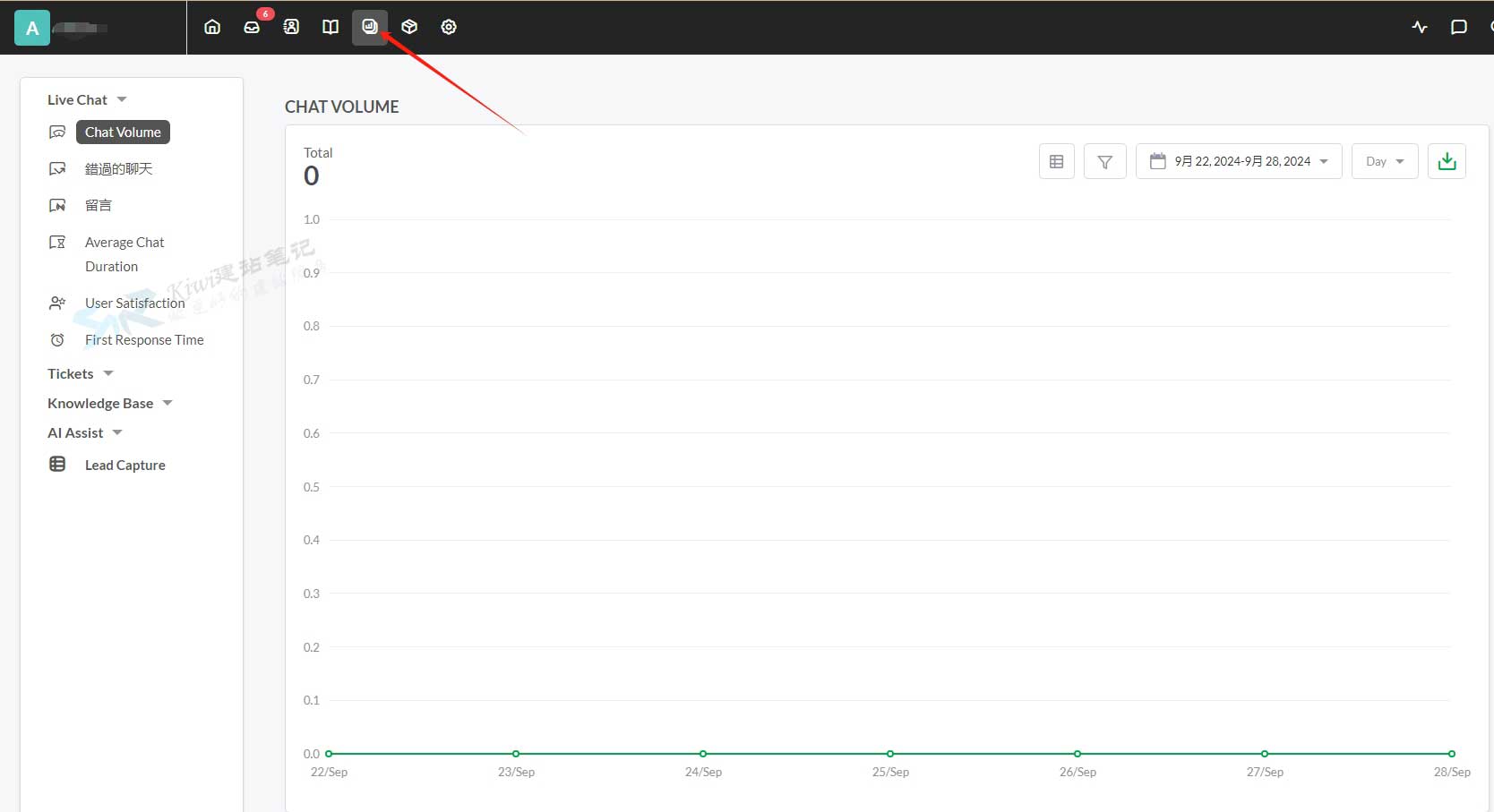Click the 25/Sep data point
Viewport: 1494px width, 812px height.
[890, 754]
